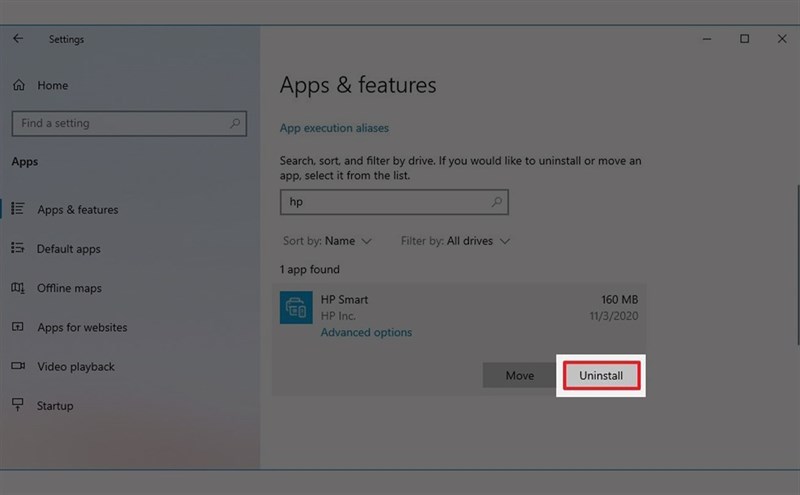
Task: Click the Offline maps map icon
Action: (x=18, y=288)
